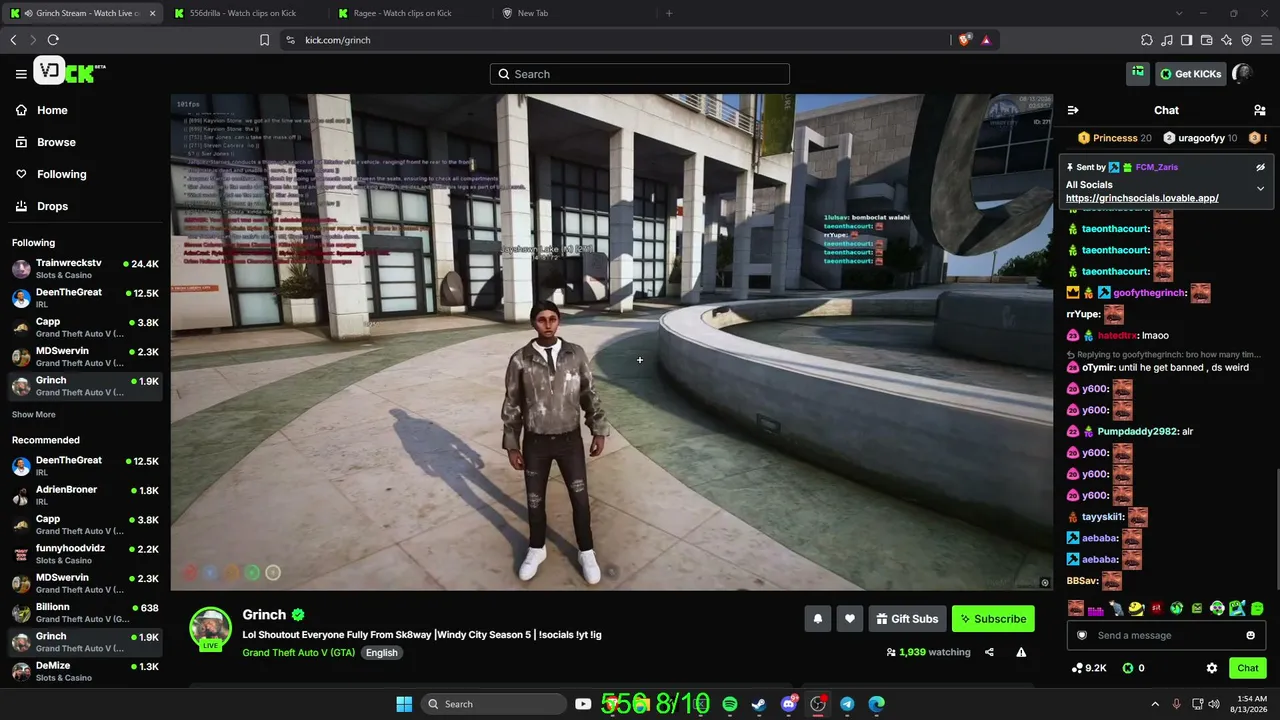Open DeMize recommended channel
Viewport: 1280px width, 720px height.
(x=85, y=671)
